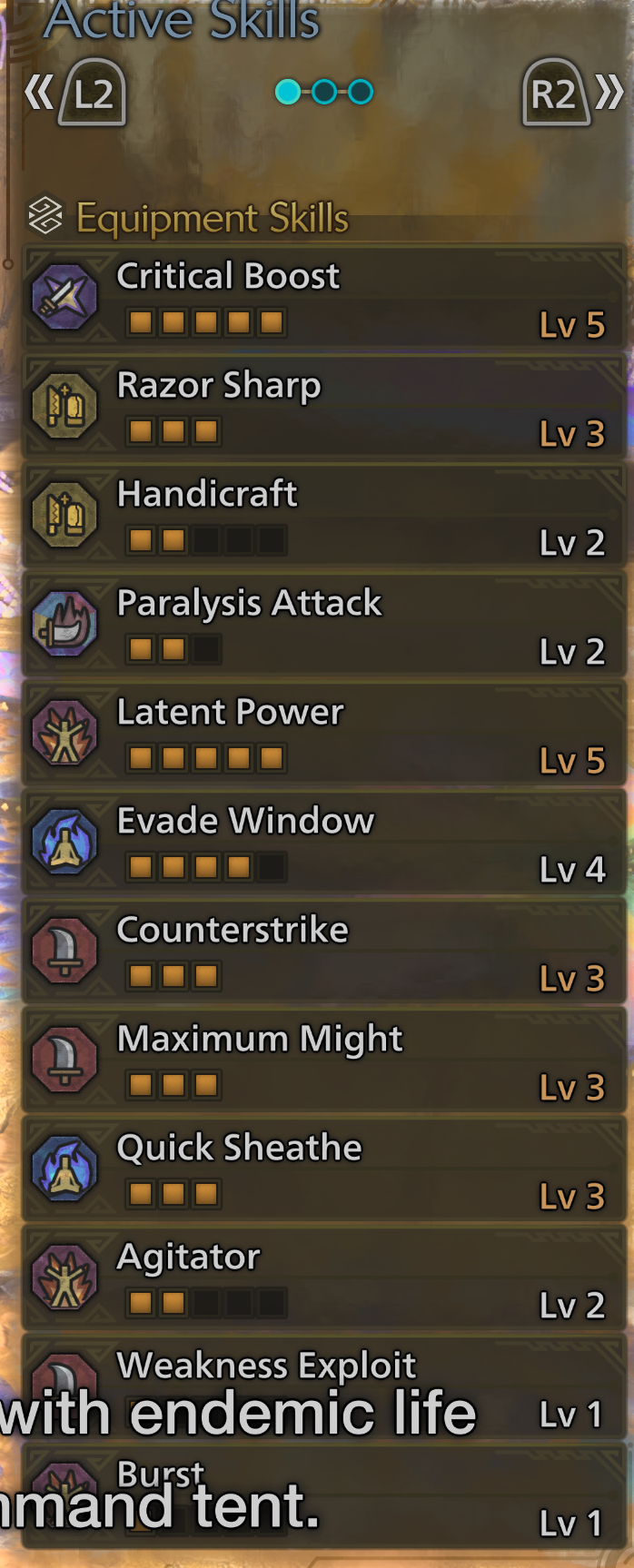This screenshot has width=634, height=1568.
Task: Select the Maximum Might skill row
Action: pos(324,1060)
